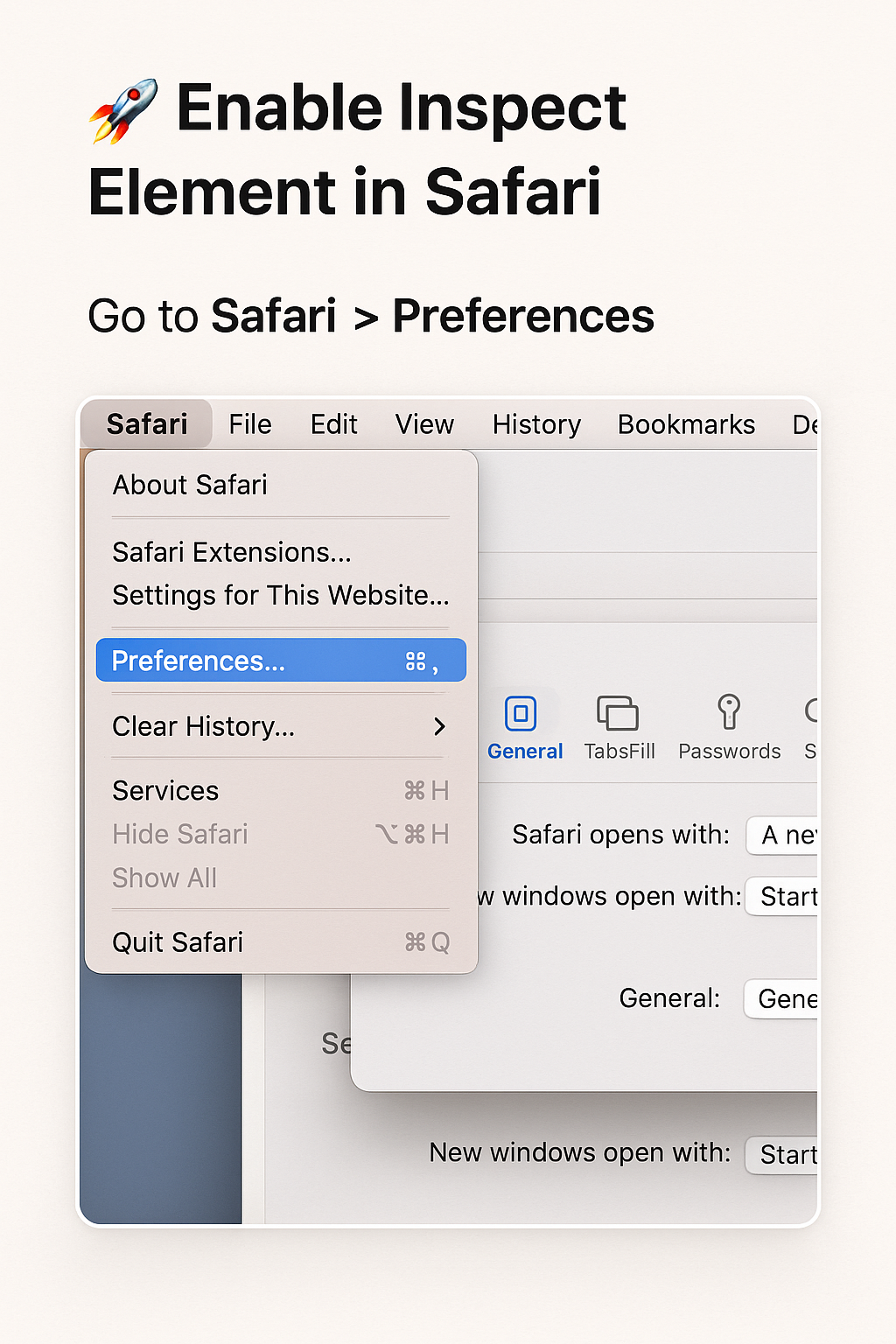Choose Settings for This Website…
896x1344 pixels.
coord(281,595)
